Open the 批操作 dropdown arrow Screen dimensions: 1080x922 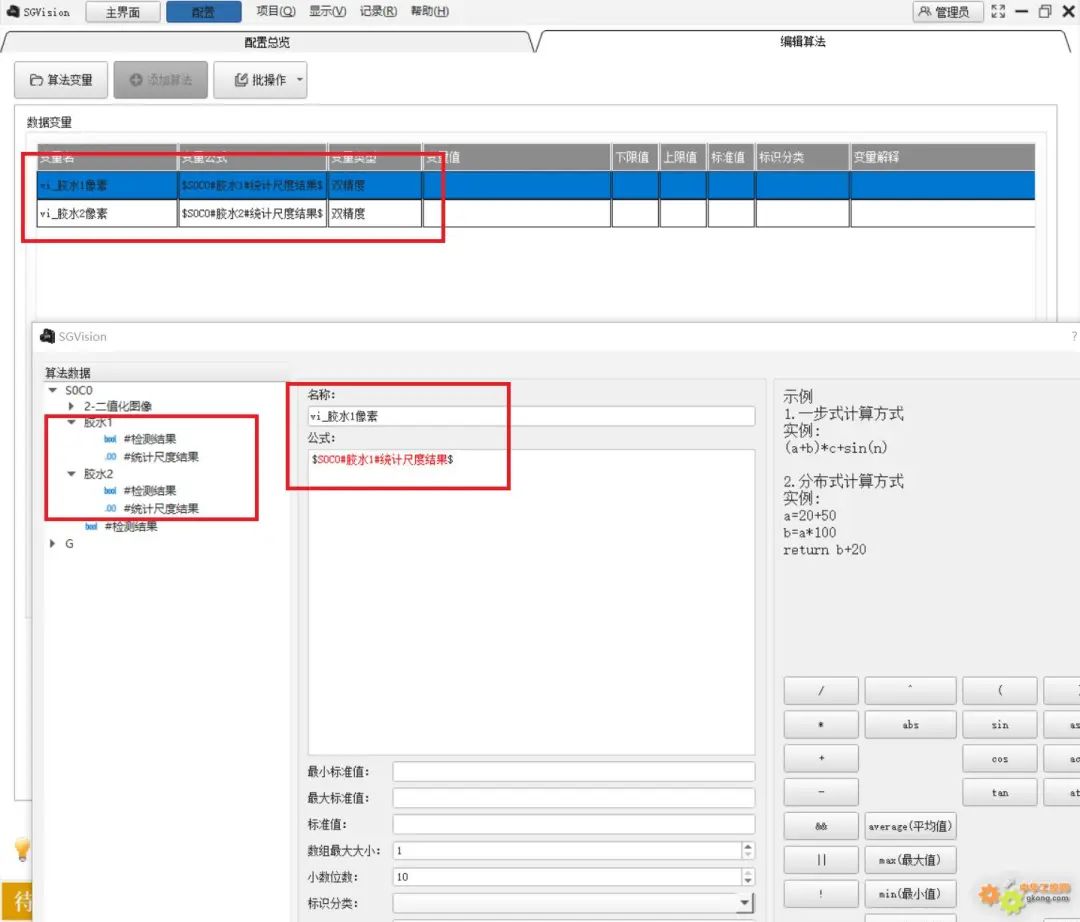tap(299, 79)
